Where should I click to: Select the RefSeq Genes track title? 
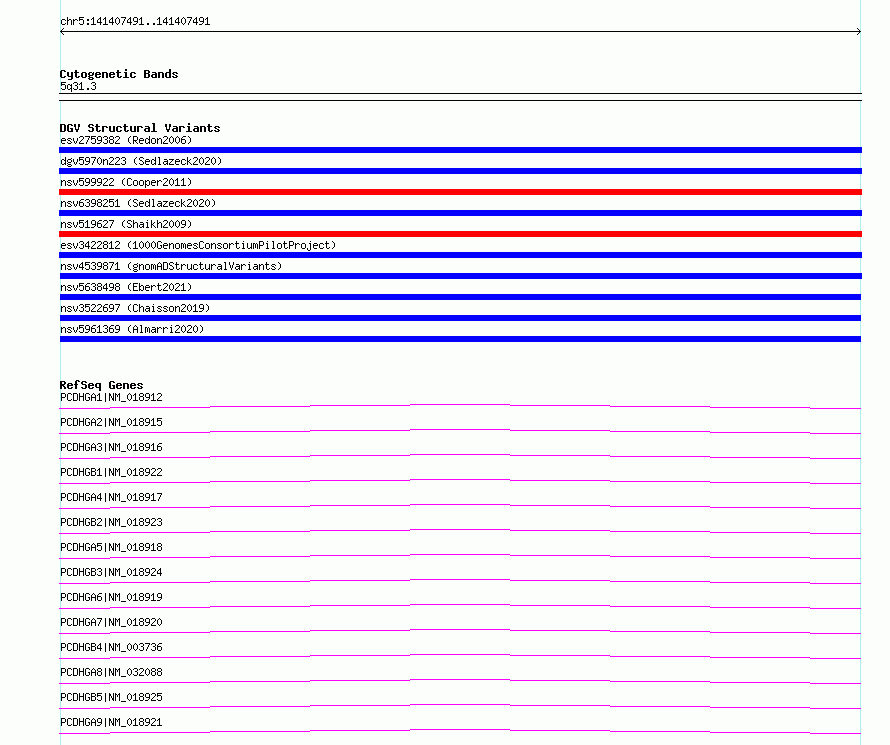point(101,385)
